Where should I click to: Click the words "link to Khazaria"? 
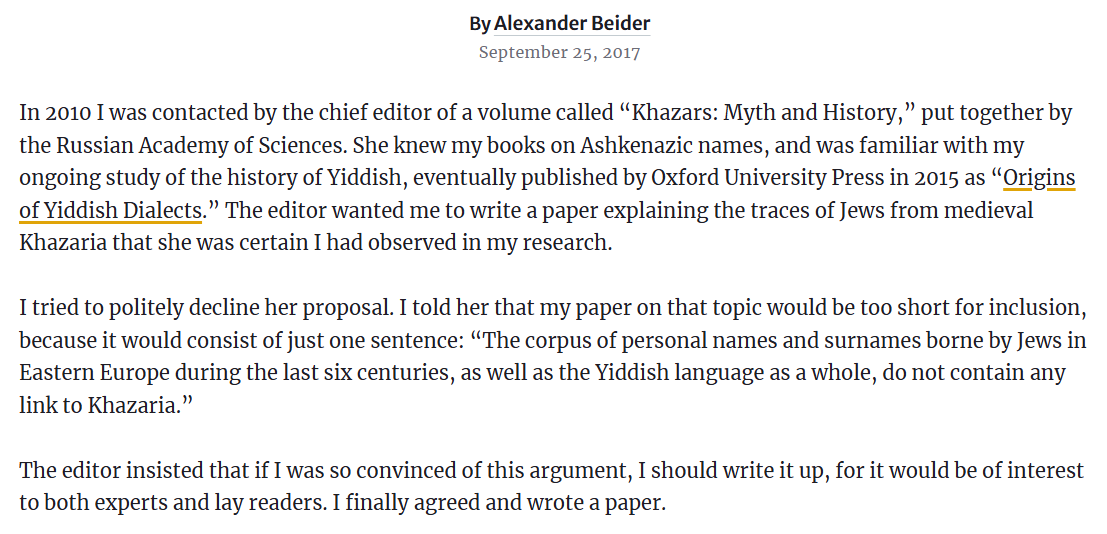[95, 405]
